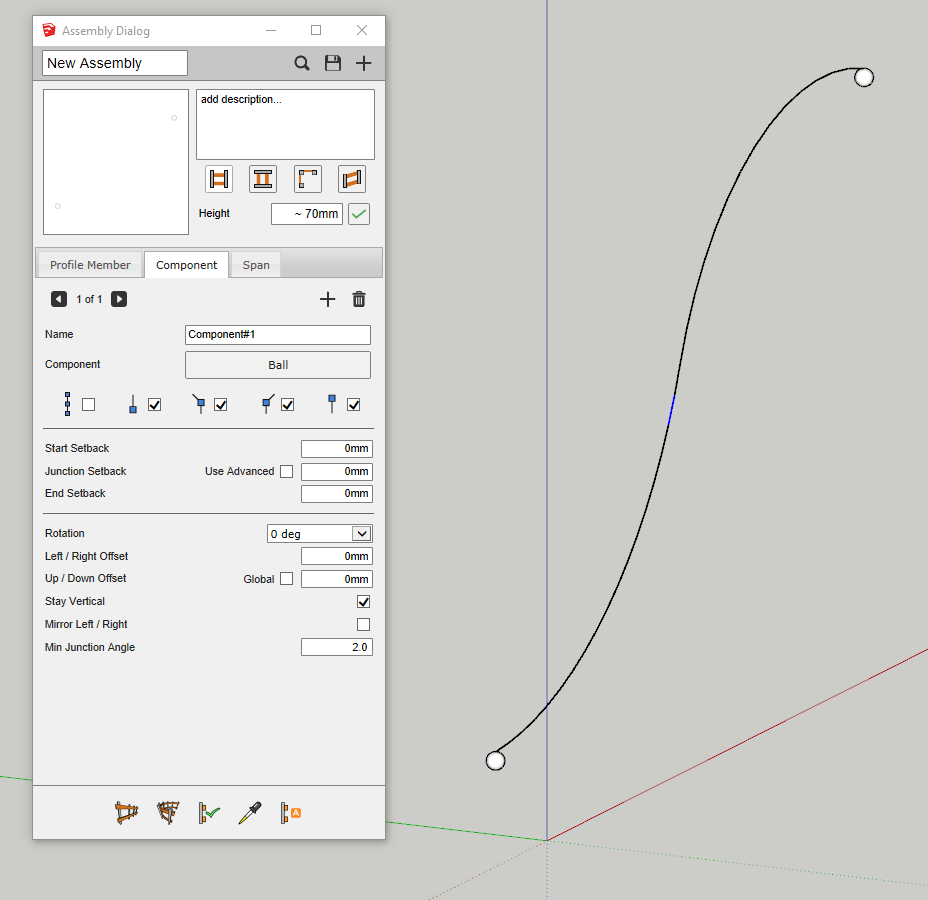Image resolution: width=928 pixels, height=900 pixels.
Task: Click the add description text area
Action: pyautogui.click(x=285, y=124)
